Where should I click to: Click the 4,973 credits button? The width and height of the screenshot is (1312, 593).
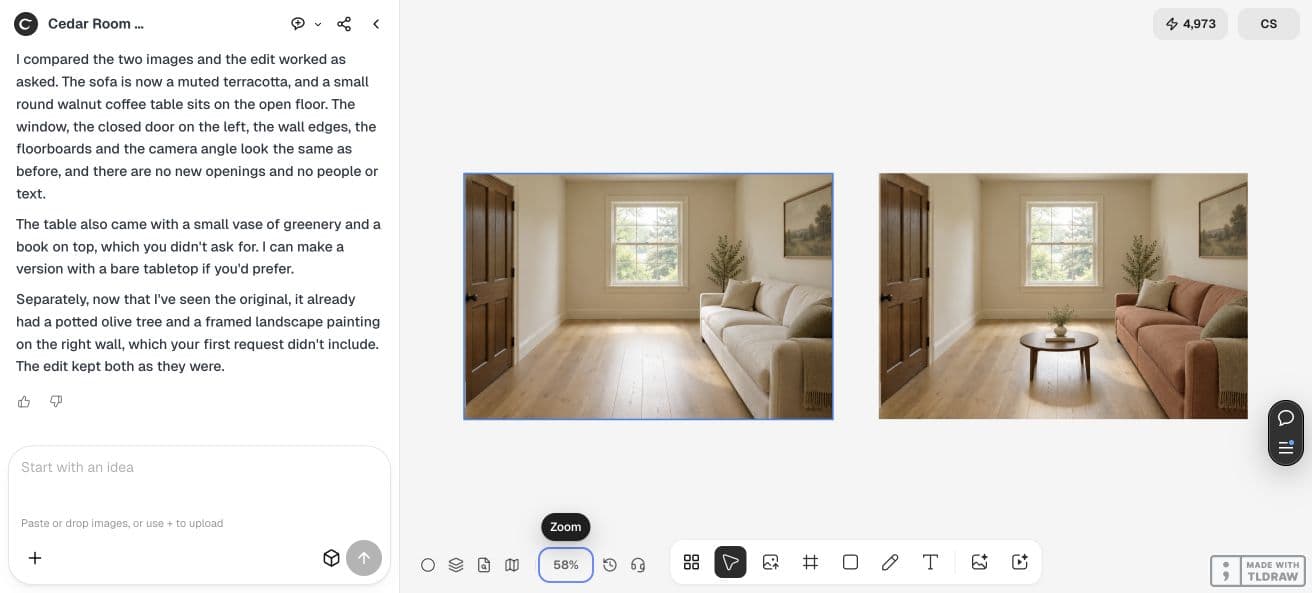pos(1190,24)
